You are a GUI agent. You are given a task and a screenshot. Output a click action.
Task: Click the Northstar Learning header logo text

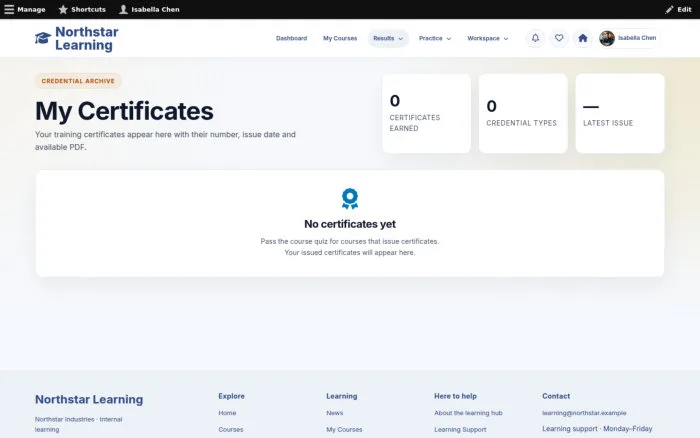coord(87,38)
